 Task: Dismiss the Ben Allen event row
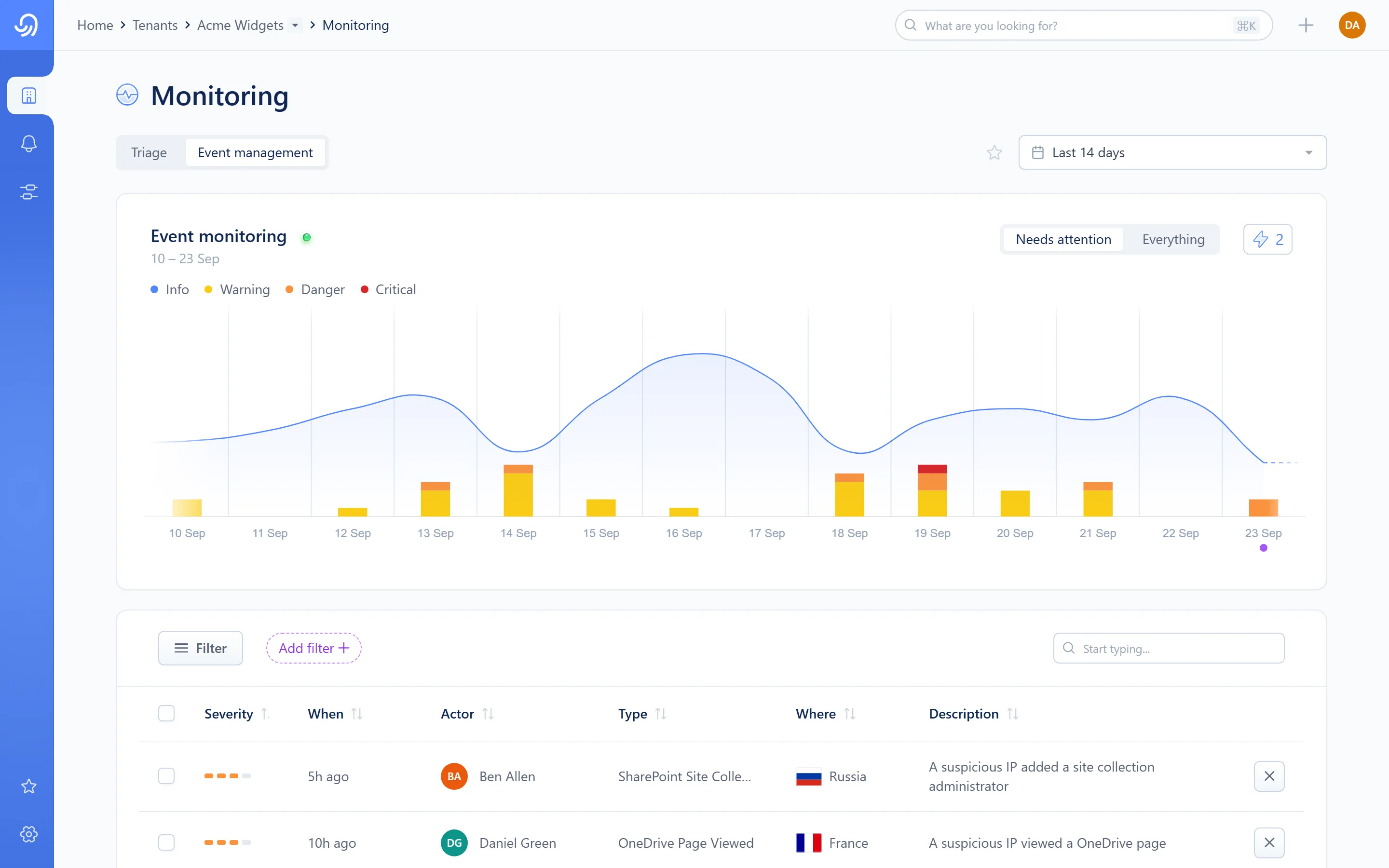[x=1269, y=776]
